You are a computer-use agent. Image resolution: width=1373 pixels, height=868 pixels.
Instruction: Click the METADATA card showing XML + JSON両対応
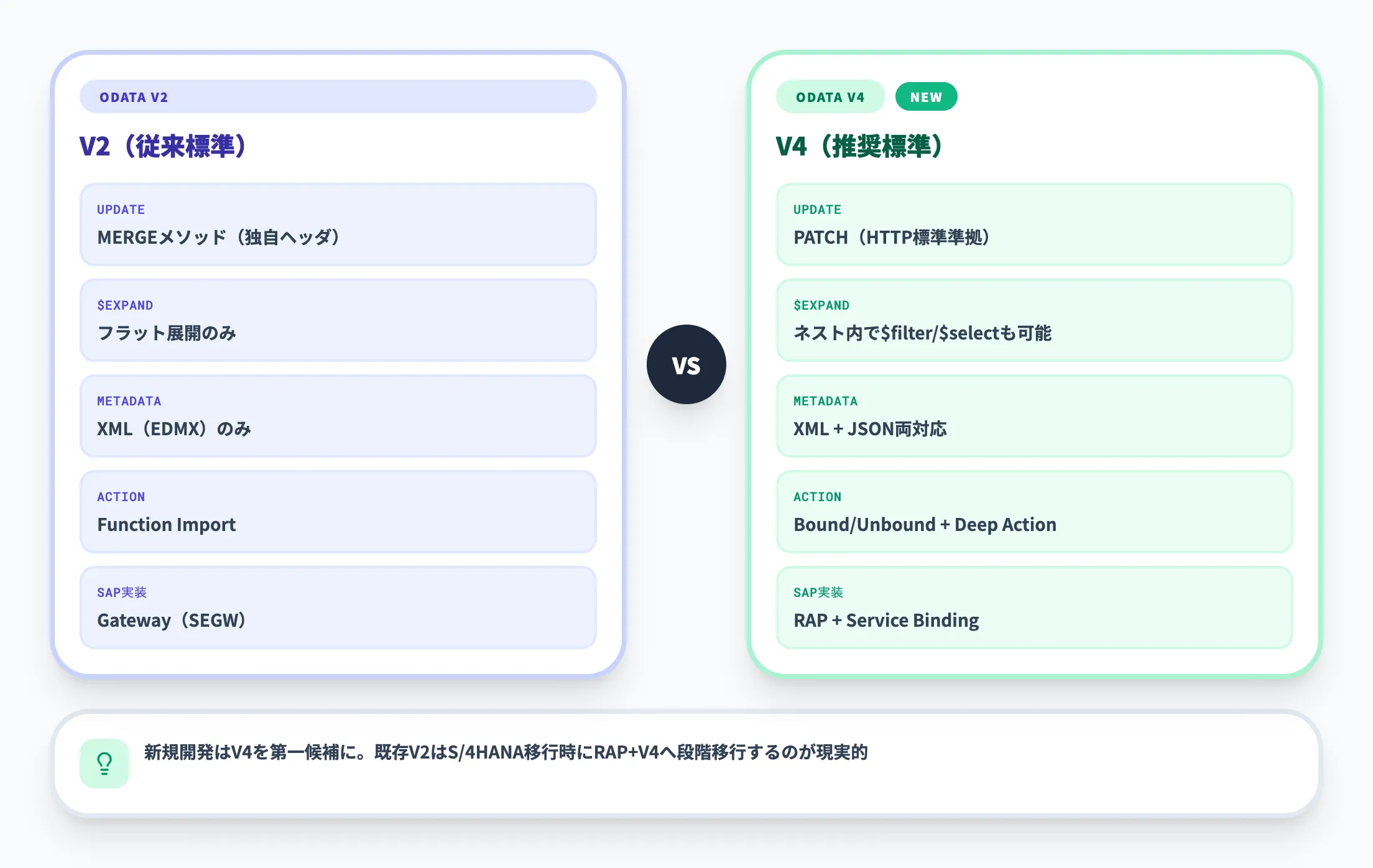click(1034, 417)
